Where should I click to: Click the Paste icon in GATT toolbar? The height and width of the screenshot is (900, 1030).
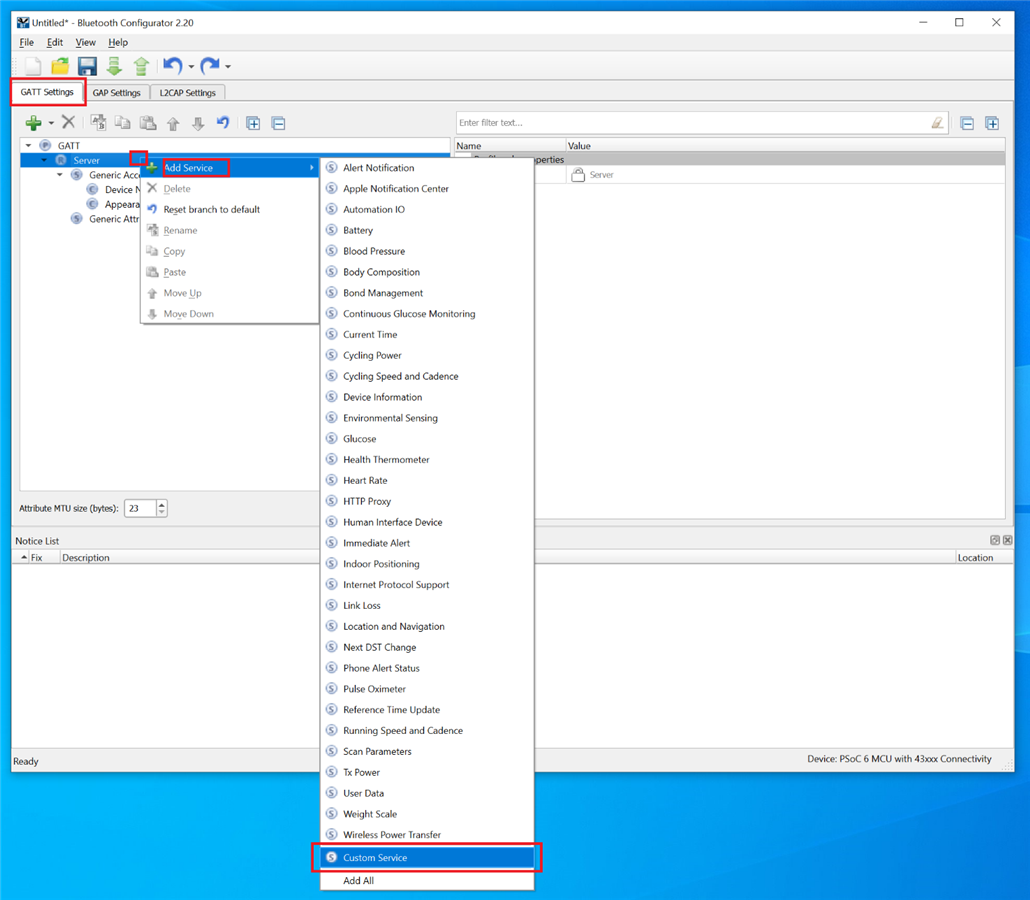click(x=148, y=122)
